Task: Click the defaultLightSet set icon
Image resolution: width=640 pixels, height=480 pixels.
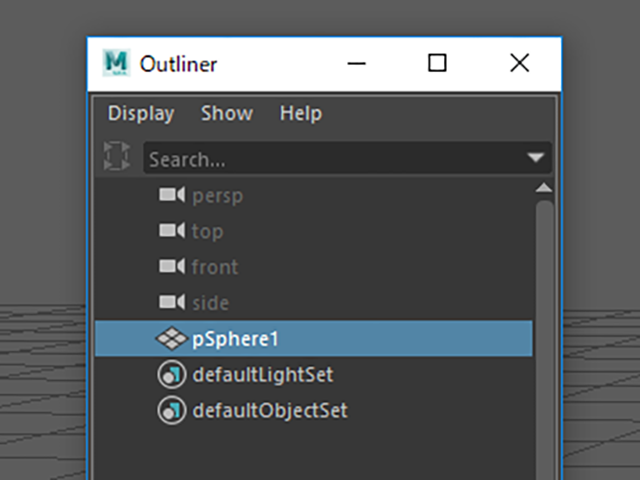Action: point(171,374)
